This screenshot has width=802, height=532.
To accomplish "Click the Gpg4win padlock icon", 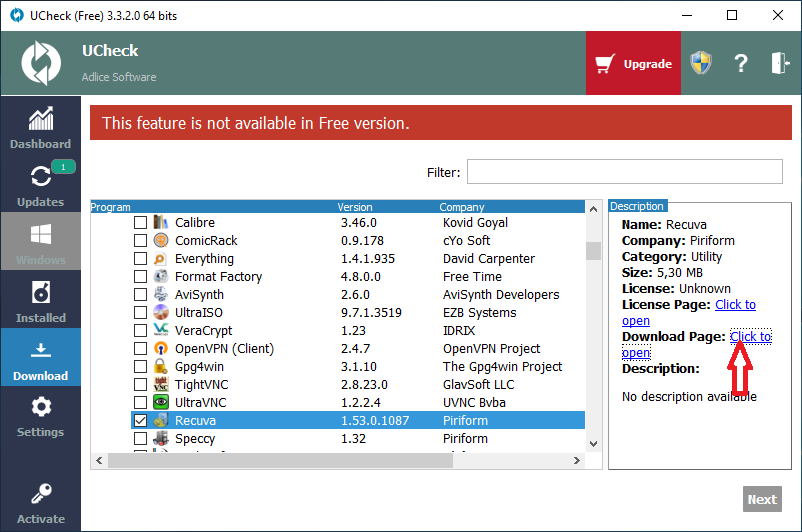I will click(x=161, y=366).
